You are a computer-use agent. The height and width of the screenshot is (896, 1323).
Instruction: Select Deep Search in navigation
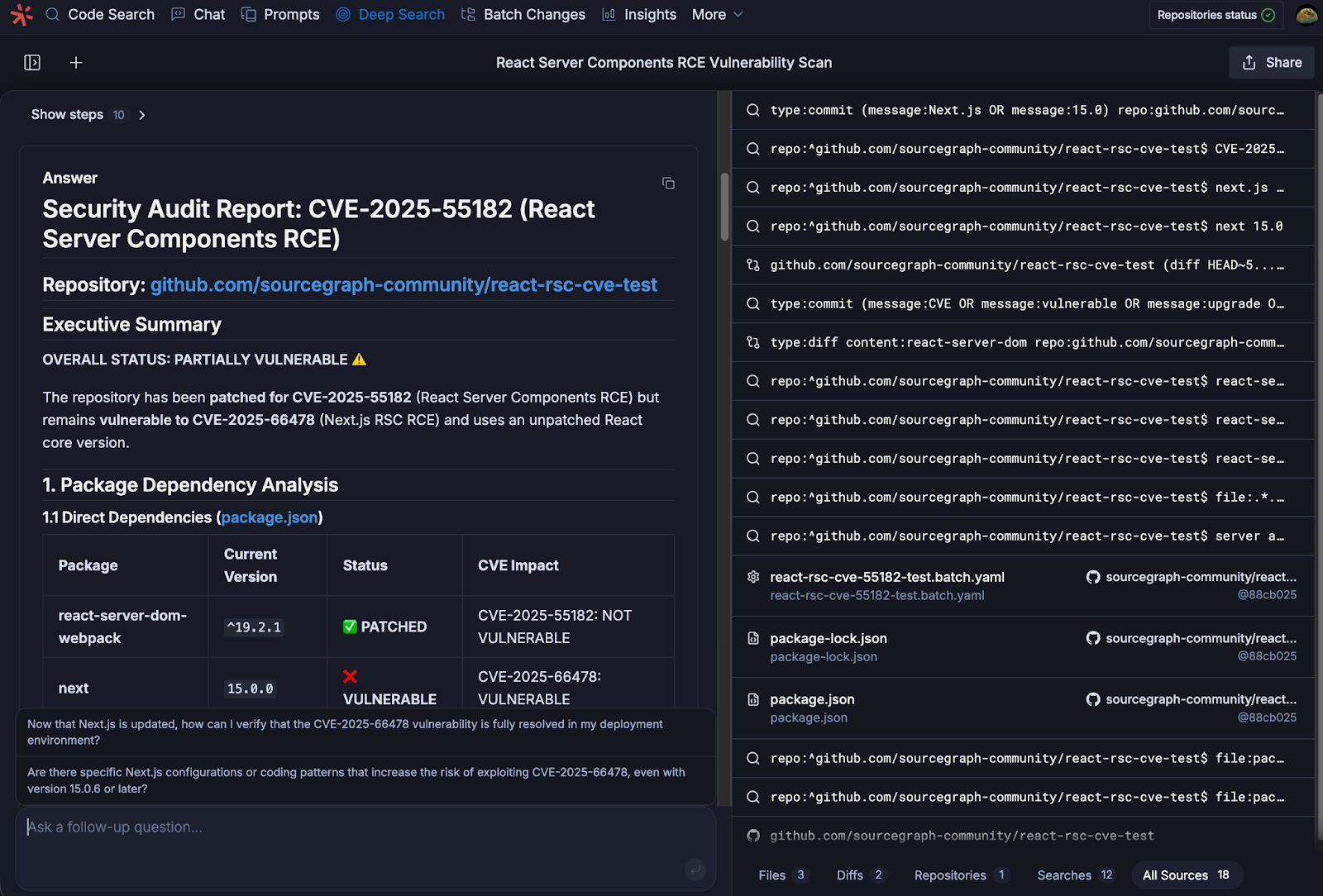click(390, 14)
